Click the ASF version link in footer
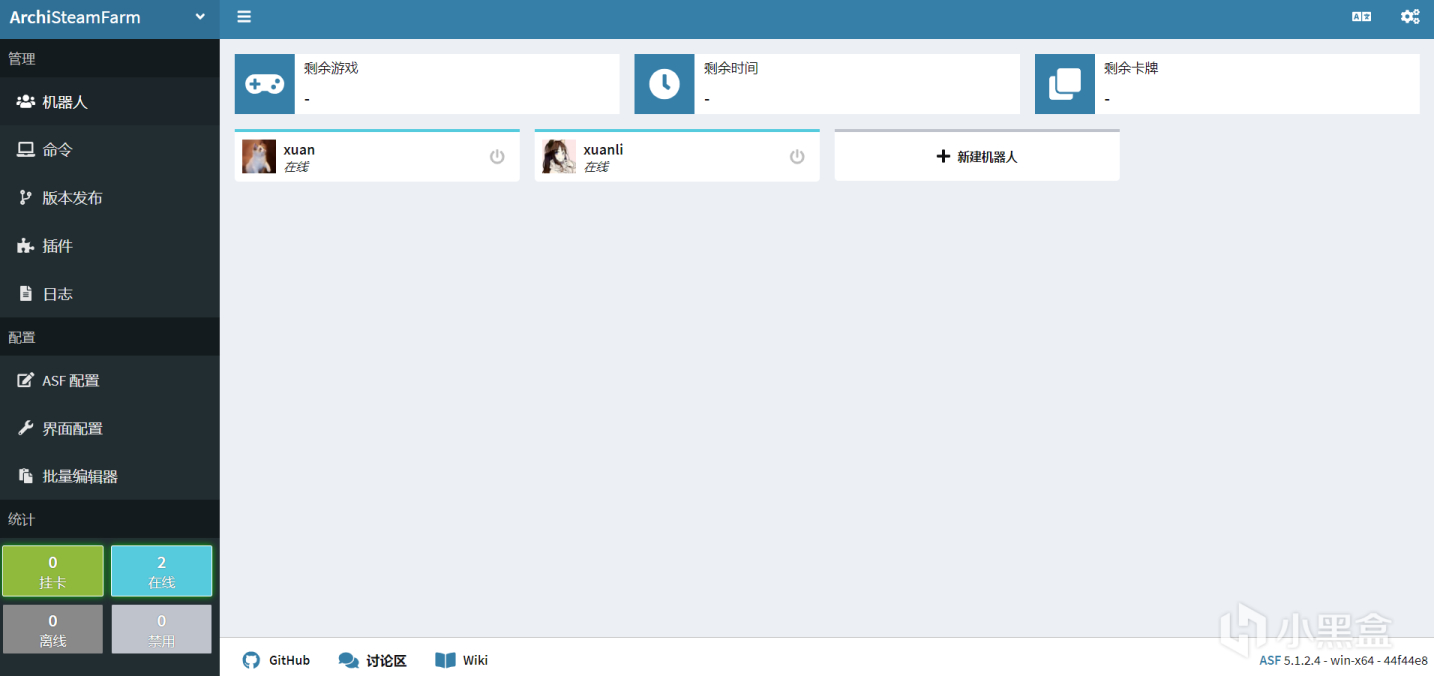The height and width of the screenshot is (676, 1434). pos(1270,661)
